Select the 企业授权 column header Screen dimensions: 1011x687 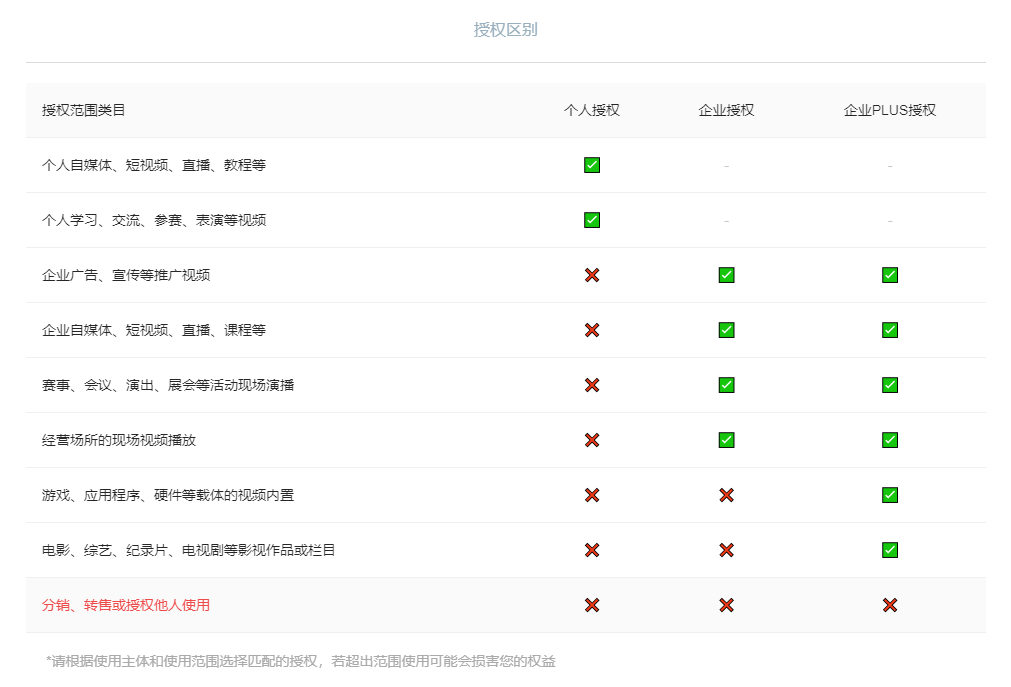(x=726, y=110)
